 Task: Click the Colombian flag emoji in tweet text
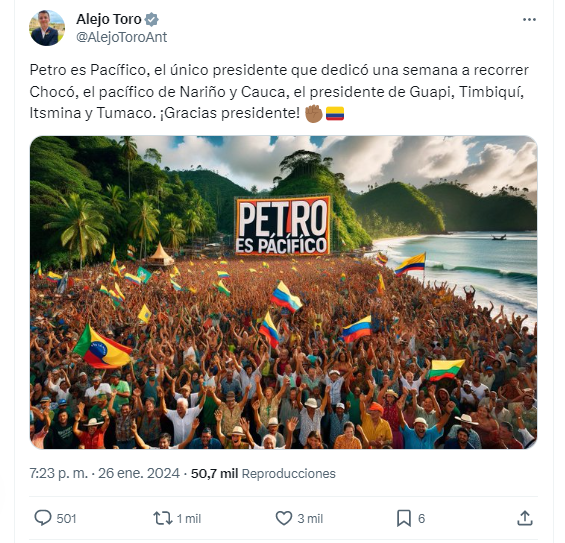click(335, 113)
